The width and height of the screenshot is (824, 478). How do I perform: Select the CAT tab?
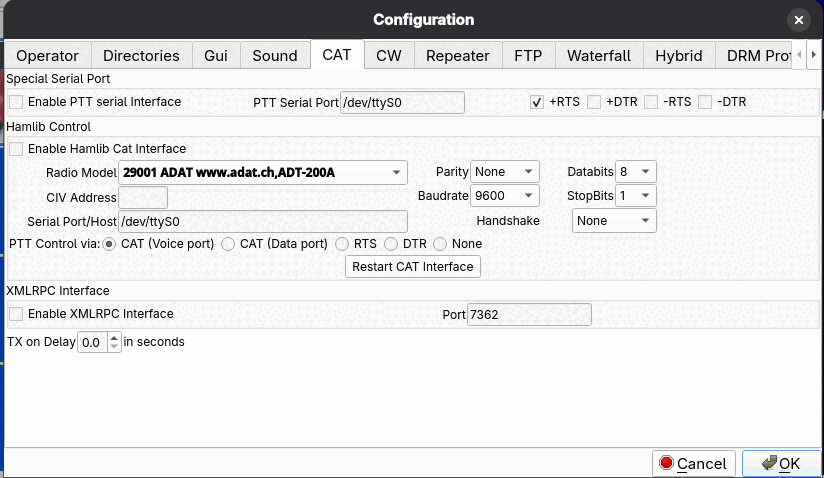(x=337, y=55)
